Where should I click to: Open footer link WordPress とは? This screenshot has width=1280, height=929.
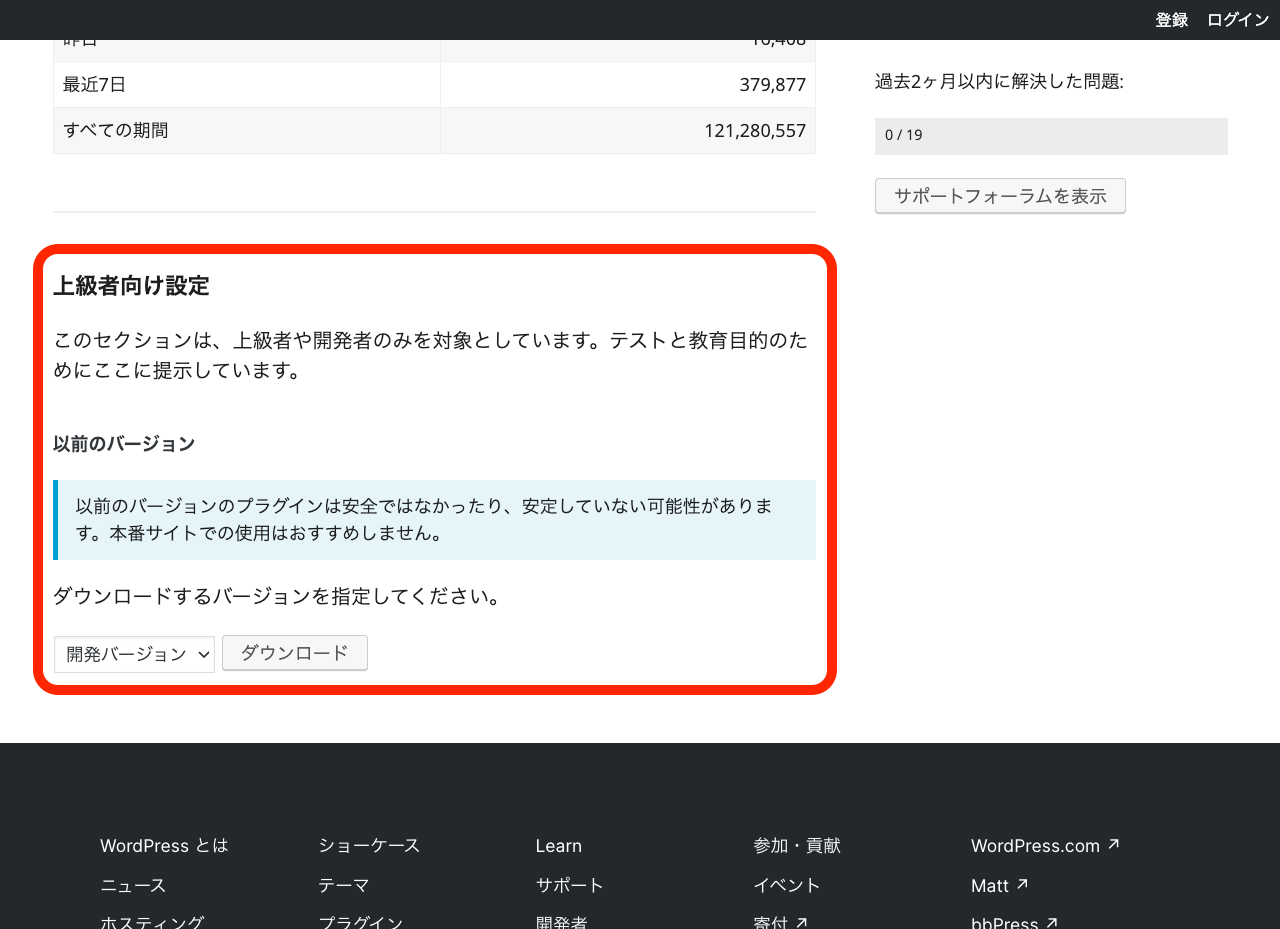[x=164, y=846]
